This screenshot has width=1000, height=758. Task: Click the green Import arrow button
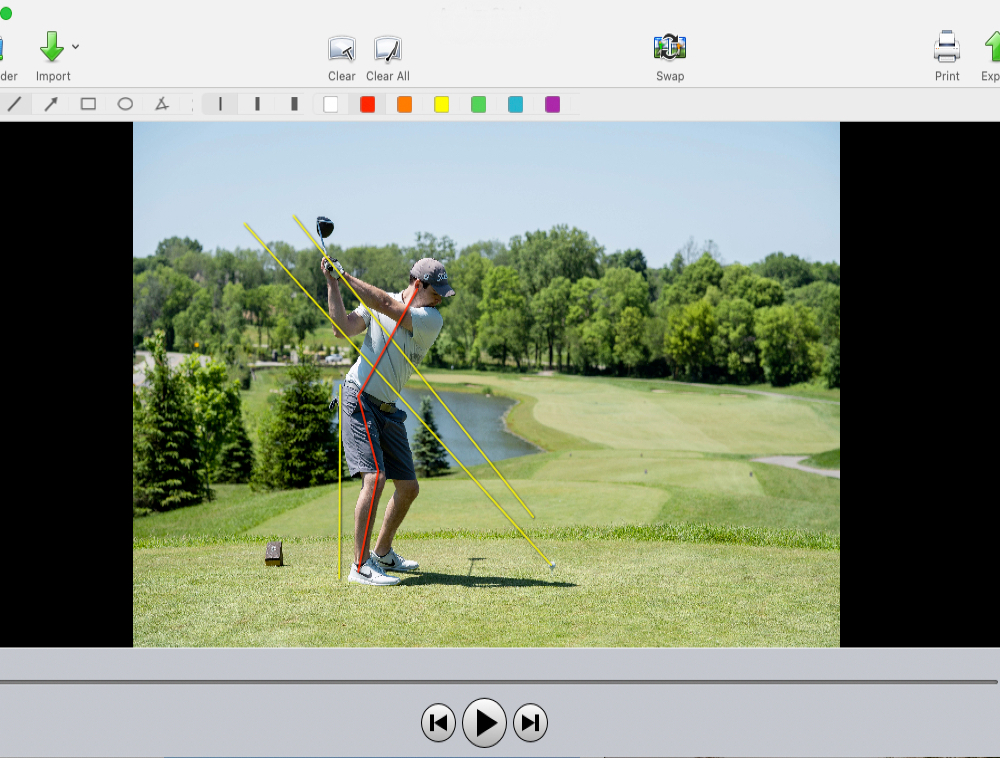pos(51,47)
